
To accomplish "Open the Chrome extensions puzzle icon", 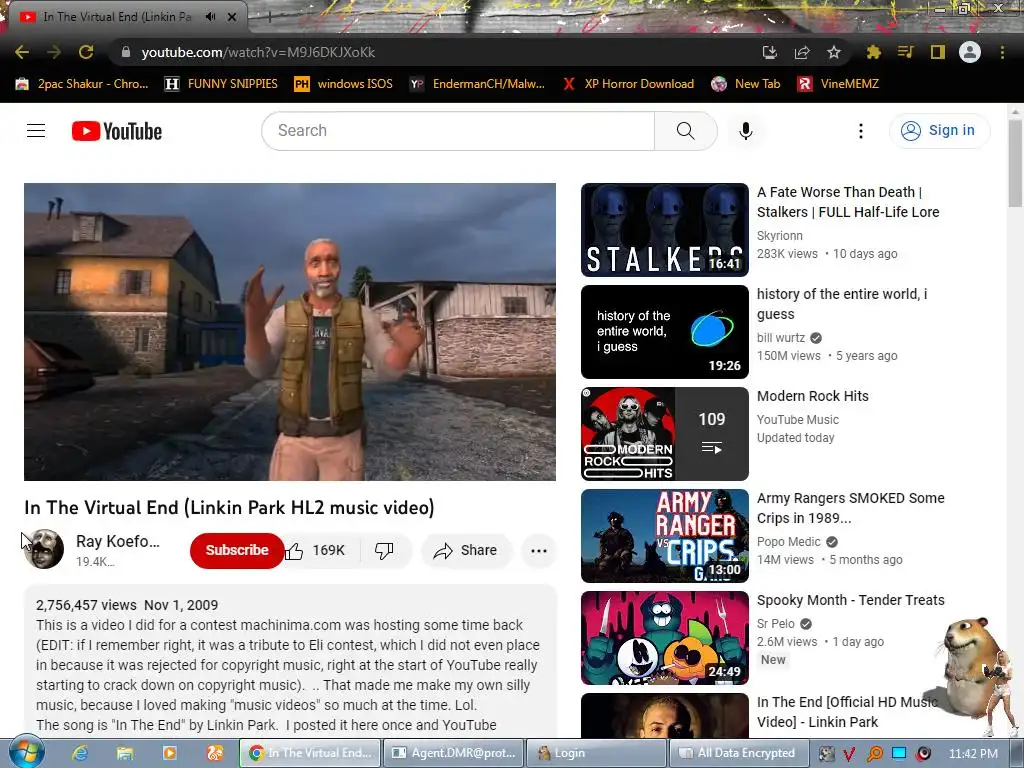I will (873, 52).
